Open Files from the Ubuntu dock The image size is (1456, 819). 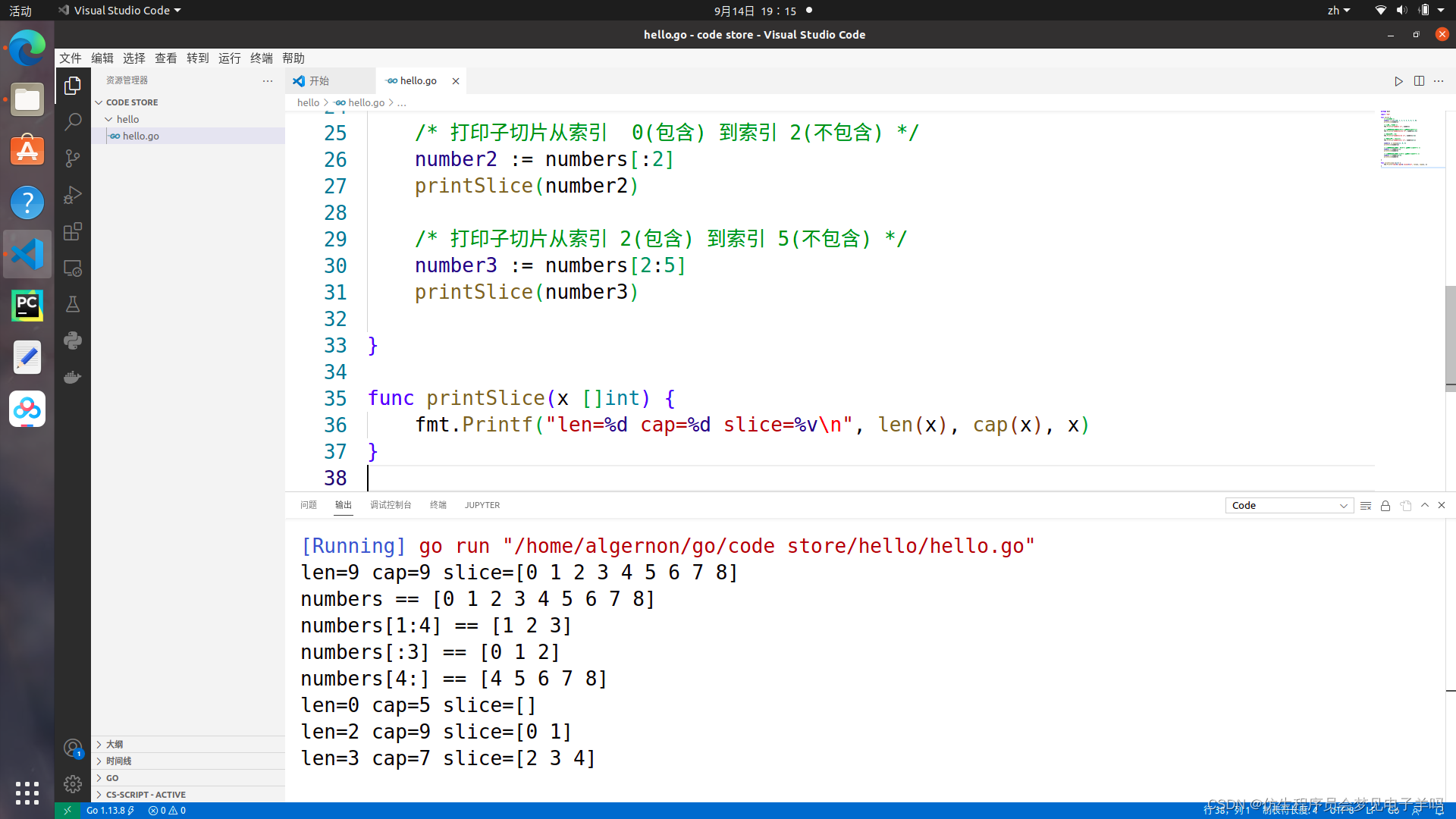coord(27,99)
